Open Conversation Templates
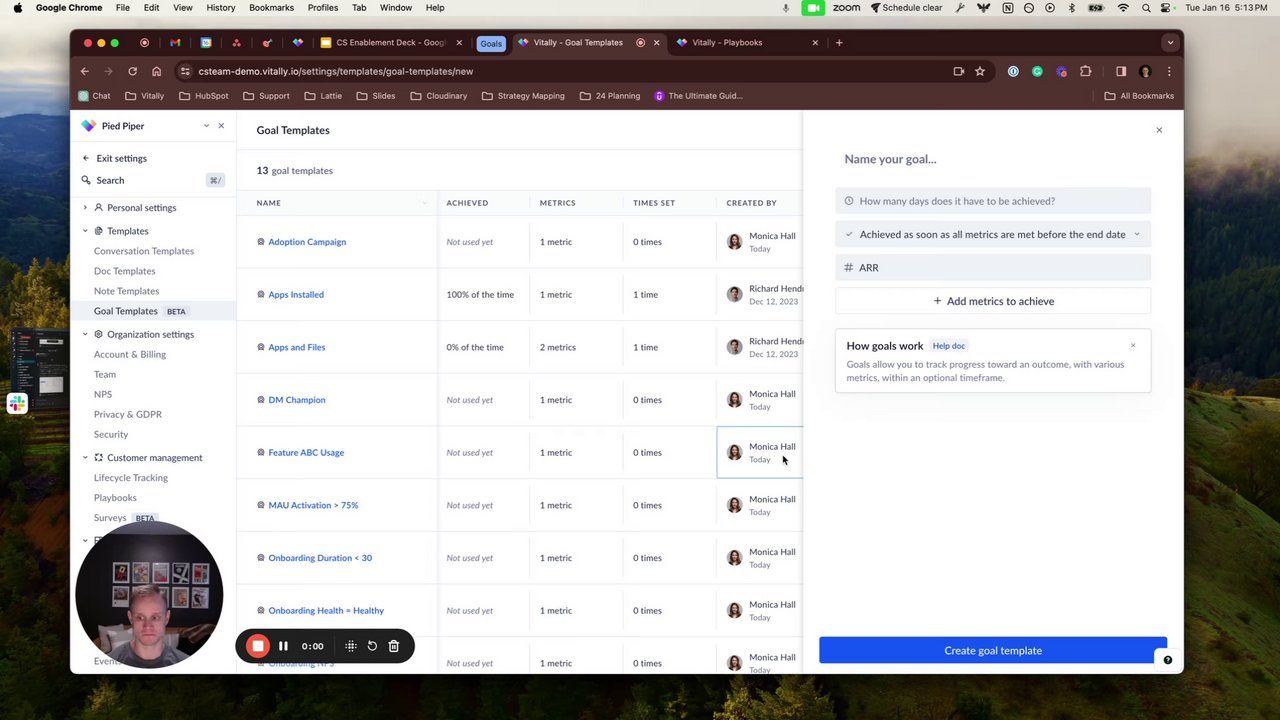1280x720 pixels. tap(144, 251)
